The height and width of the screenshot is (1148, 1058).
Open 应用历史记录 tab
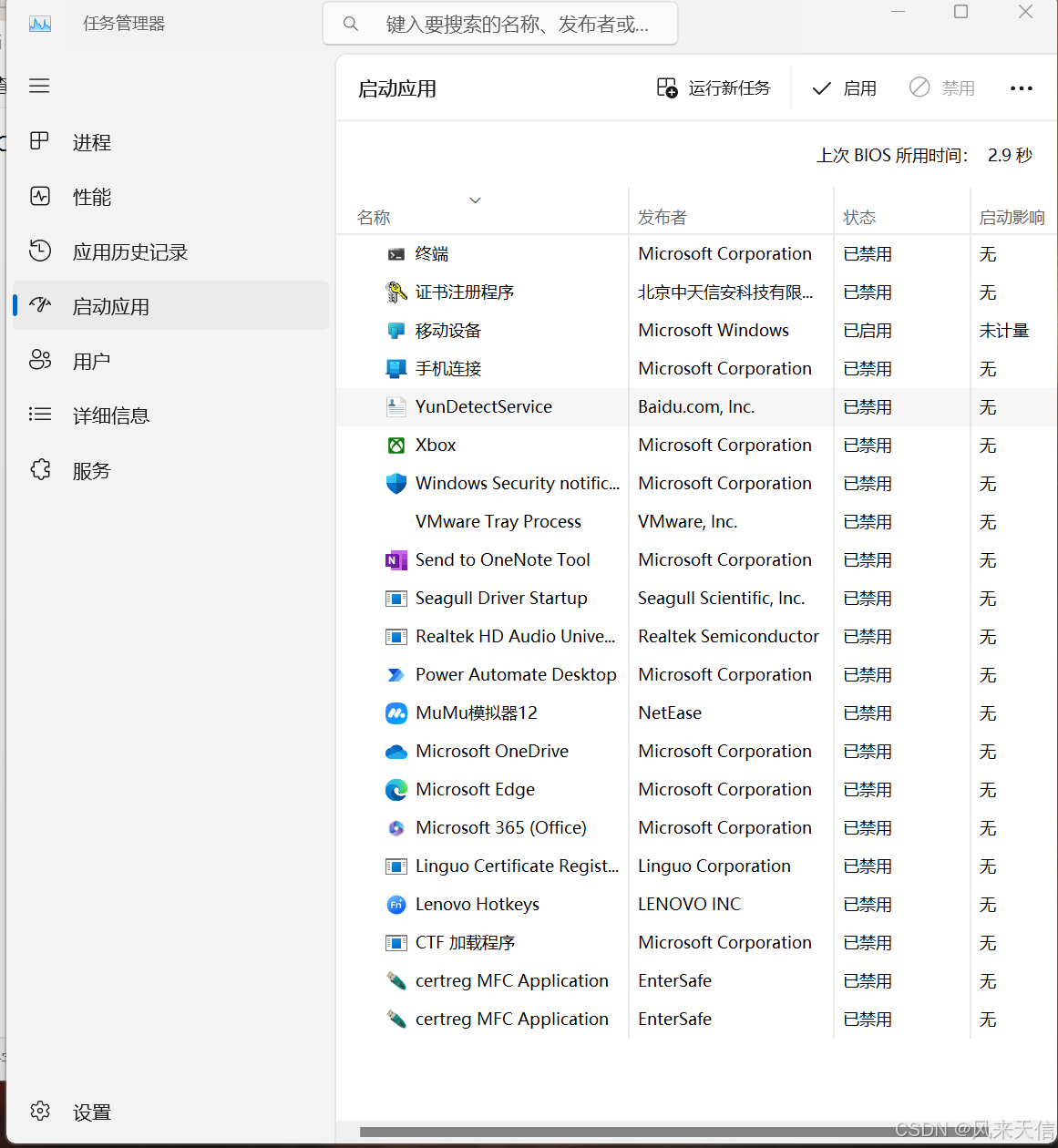click(170, 251)
